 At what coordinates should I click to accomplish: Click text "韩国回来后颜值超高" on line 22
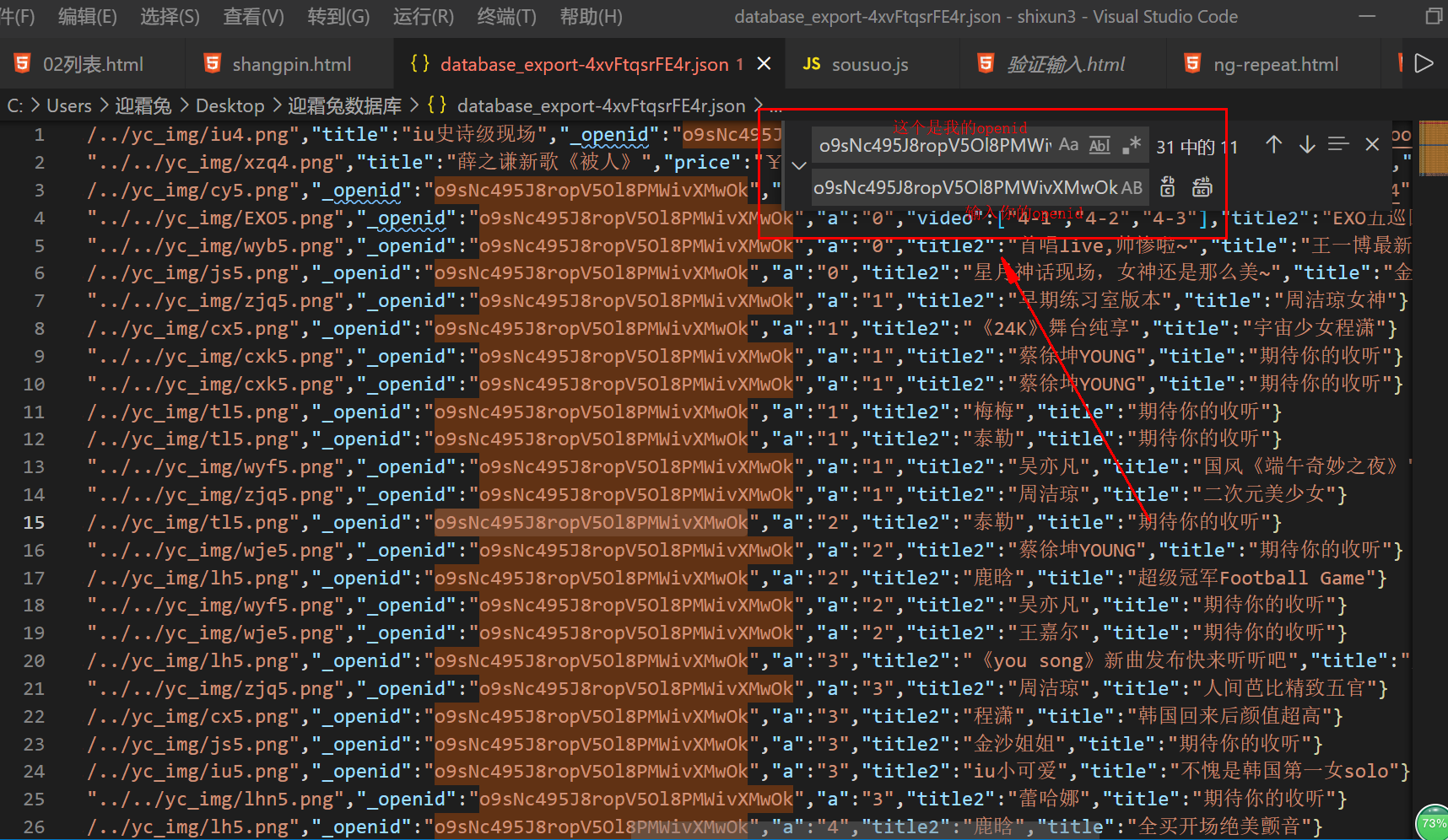1229,717
